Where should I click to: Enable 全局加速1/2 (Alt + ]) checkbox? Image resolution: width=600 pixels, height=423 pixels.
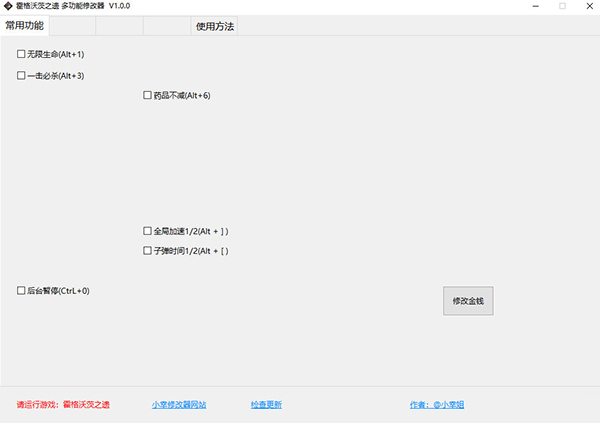[147, 231]
